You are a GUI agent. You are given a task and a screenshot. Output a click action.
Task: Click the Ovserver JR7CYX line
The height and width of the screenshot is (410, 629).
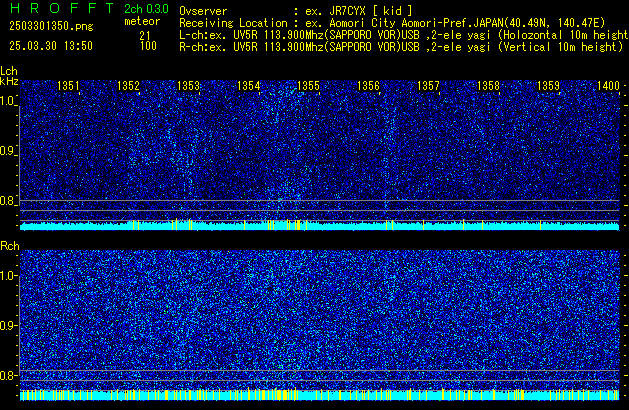(x=296, y=11)
